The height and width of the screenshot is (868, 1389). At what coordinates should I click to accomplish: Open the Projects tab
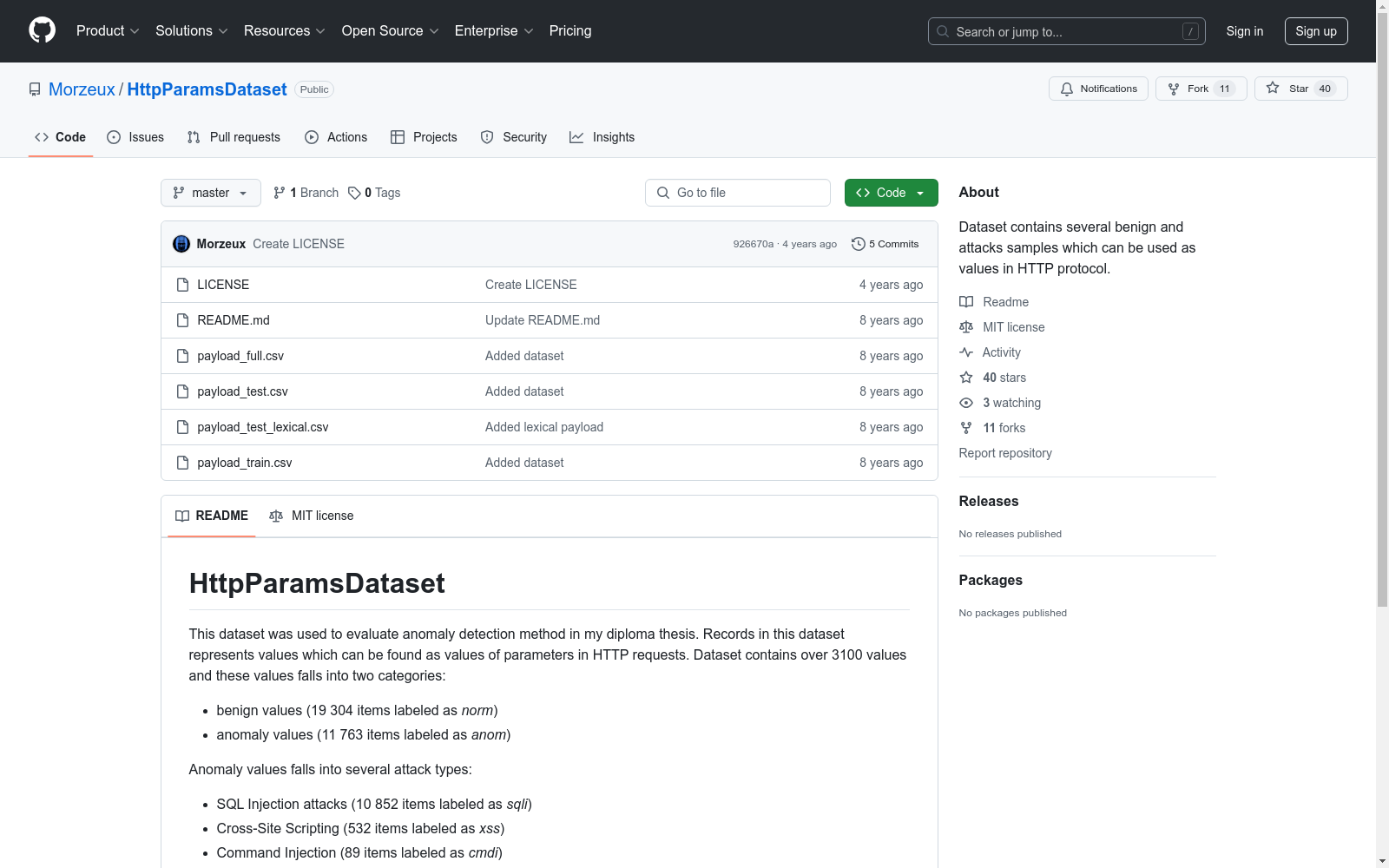point(424,137)
